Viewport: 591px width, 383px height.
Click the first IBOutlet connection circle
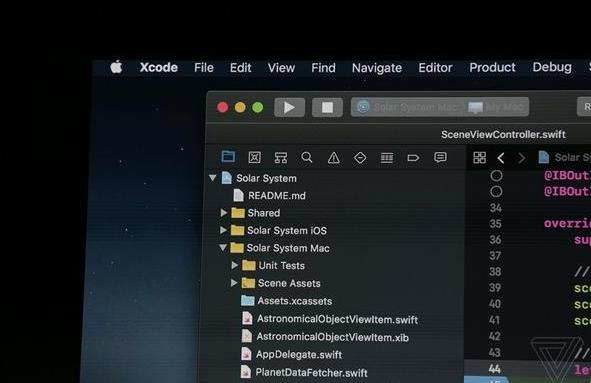click(x=496, y=176)
